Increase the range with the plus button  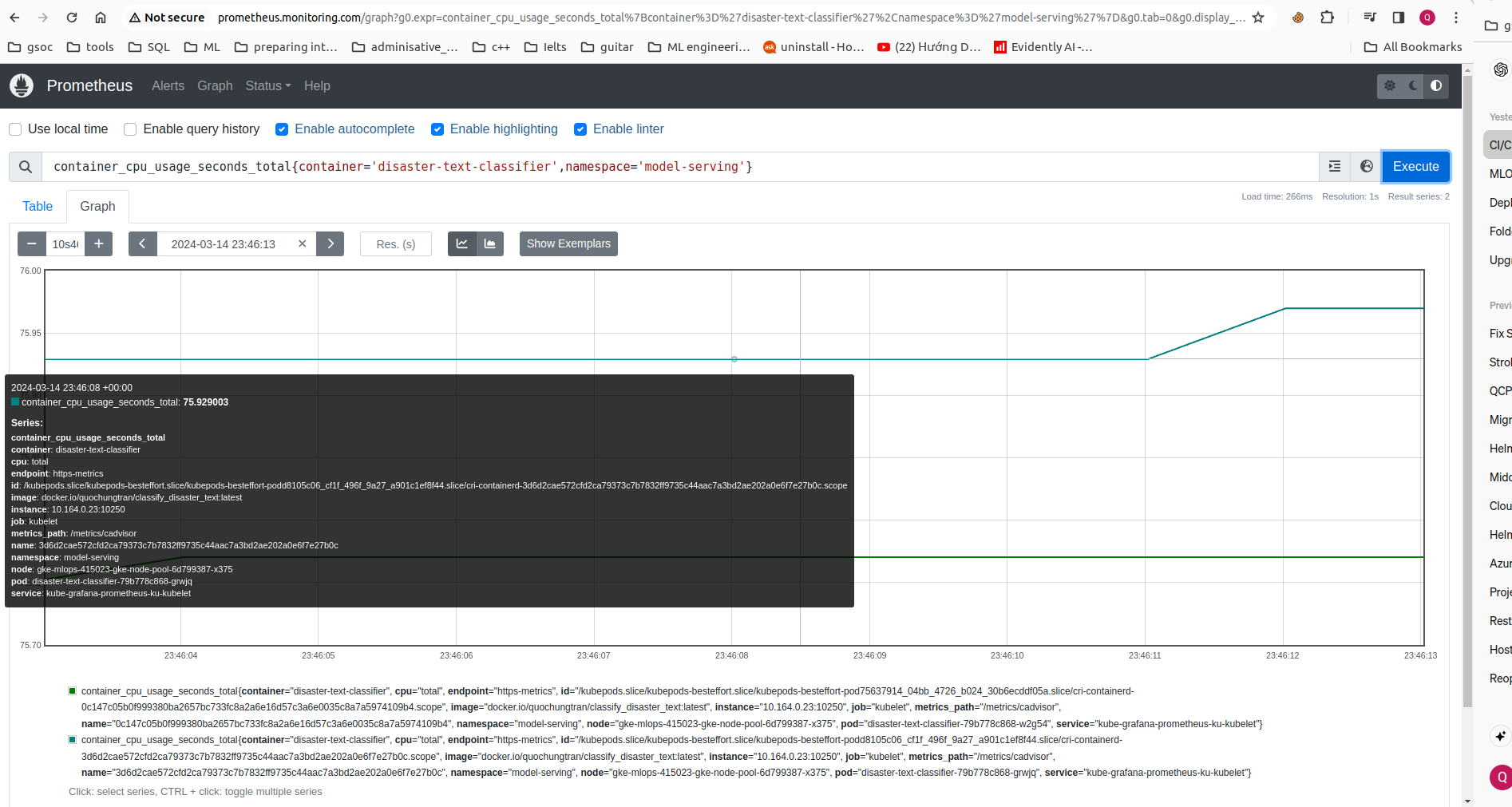pos(99,244)
